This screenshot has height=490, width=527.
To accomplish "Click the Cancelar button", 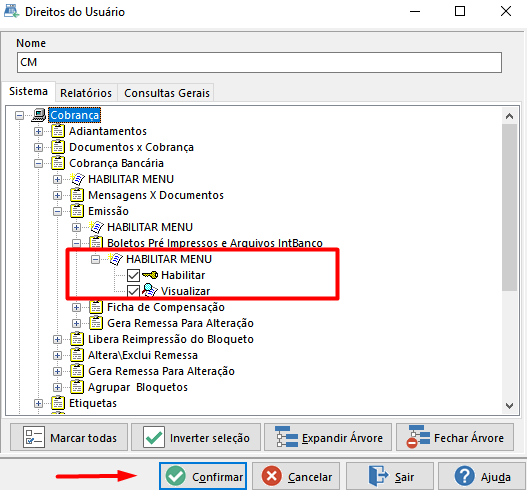I will click(296, 476).
